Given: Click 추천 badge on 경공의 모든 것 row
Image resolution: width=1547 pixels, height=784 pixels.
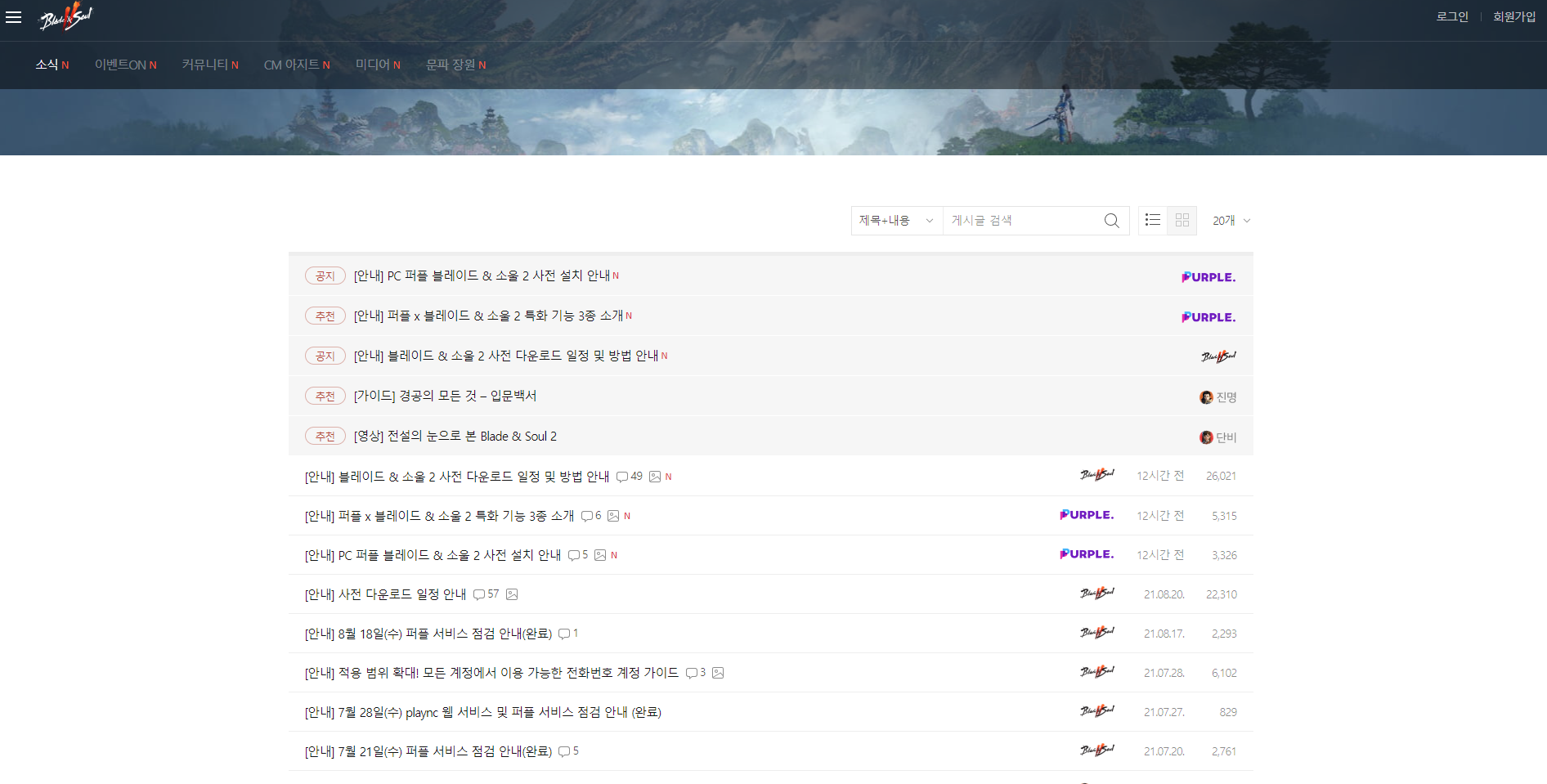Looking at the screenshot, I should pyautogui.click(x=325, y=396).
